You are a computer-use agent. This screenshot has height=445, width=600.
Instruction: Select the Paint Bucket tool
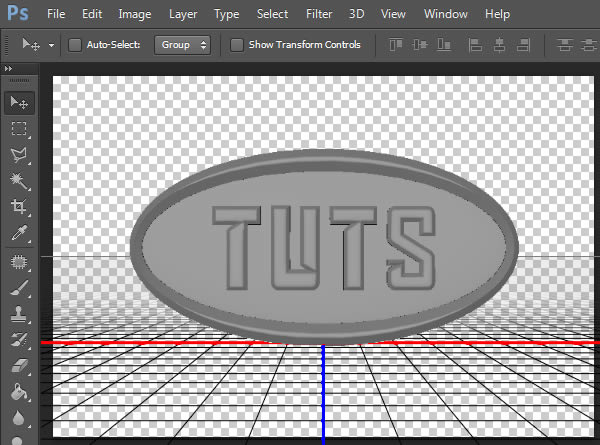pyautogui.click(x=19, y=392)
